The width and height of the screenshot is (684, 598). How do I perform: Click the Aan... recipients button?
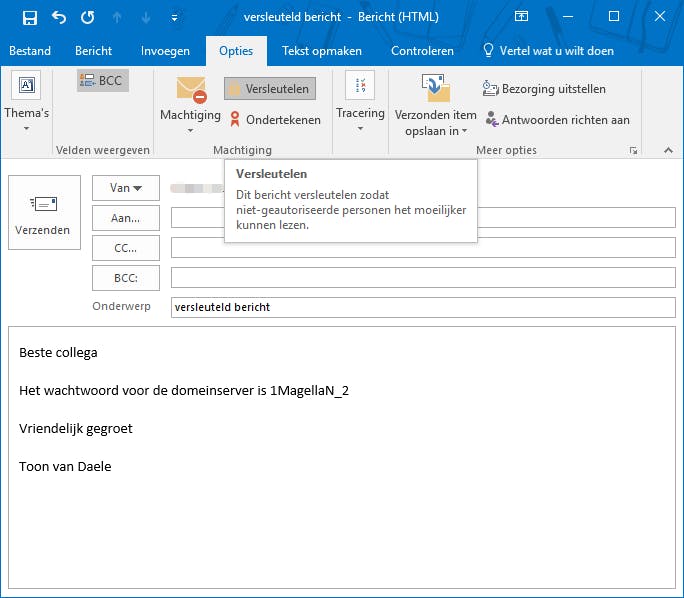pos(126,218)
